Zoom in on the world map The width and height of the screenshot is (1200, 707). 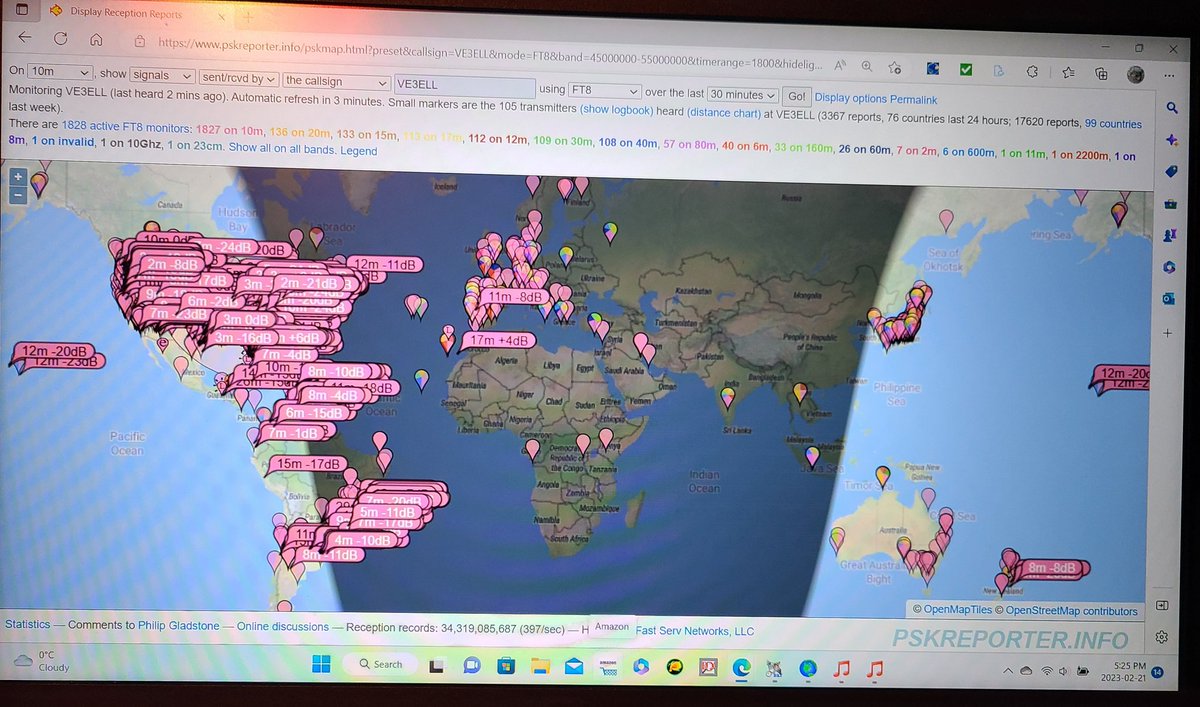click(17, 176)
